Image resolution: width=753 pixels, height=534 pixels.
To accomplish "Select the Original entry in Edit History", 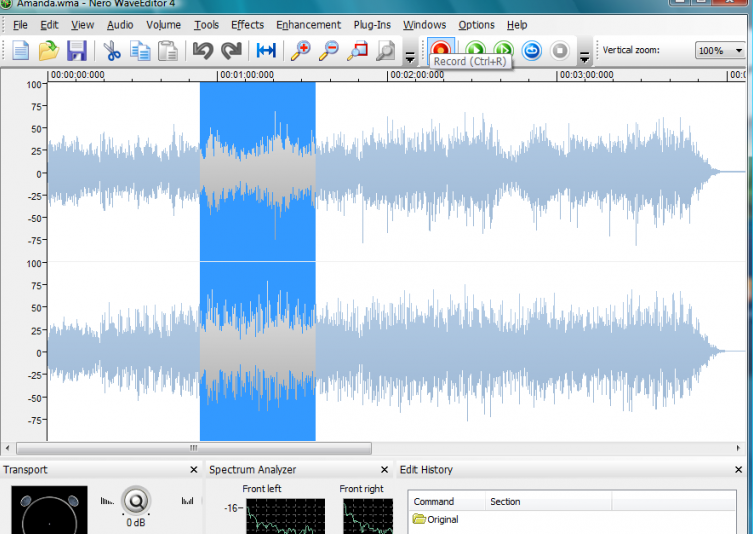I will pyautogui.click(x=436, y=520).
